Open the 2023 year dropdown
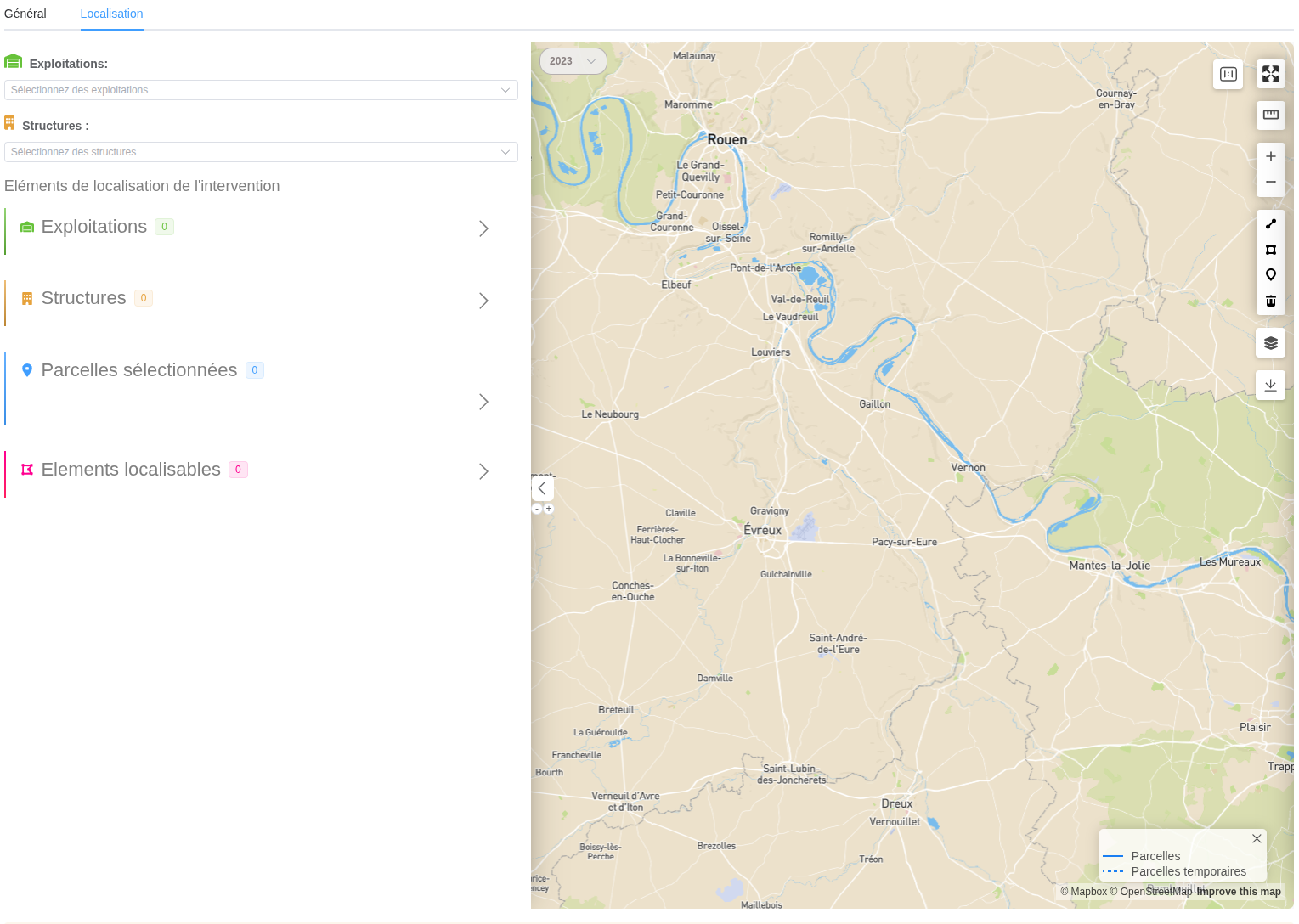 tap(573, 61)
